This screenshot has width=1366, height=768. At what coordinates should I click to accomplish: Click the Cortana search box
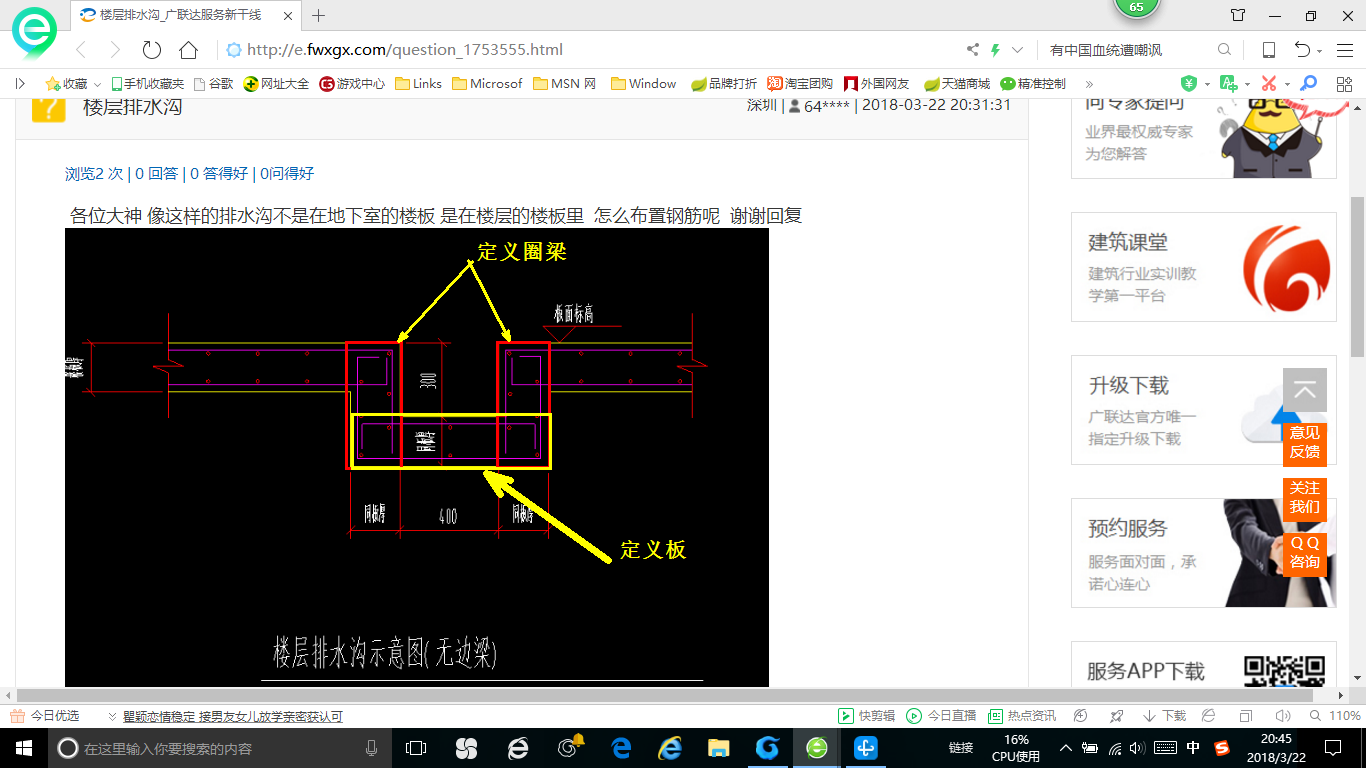[219, 747]
